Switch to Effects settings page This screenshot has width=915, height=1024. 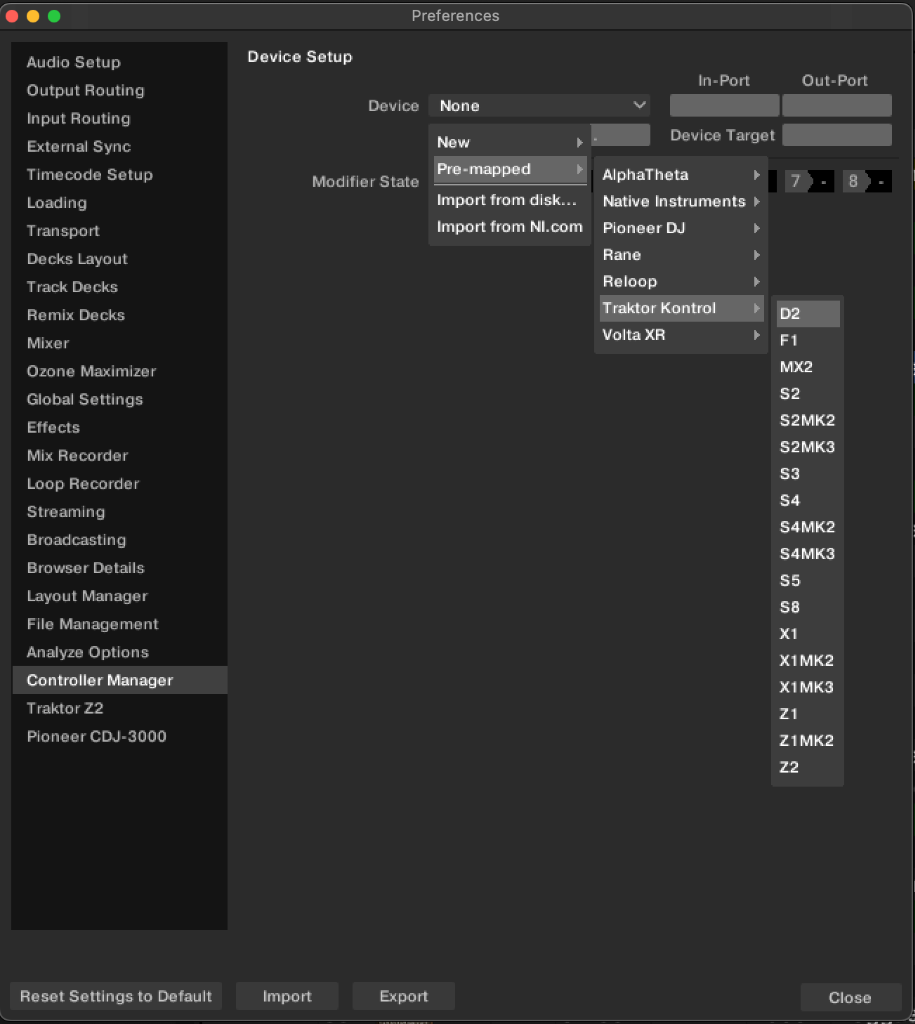click(120, 427)
